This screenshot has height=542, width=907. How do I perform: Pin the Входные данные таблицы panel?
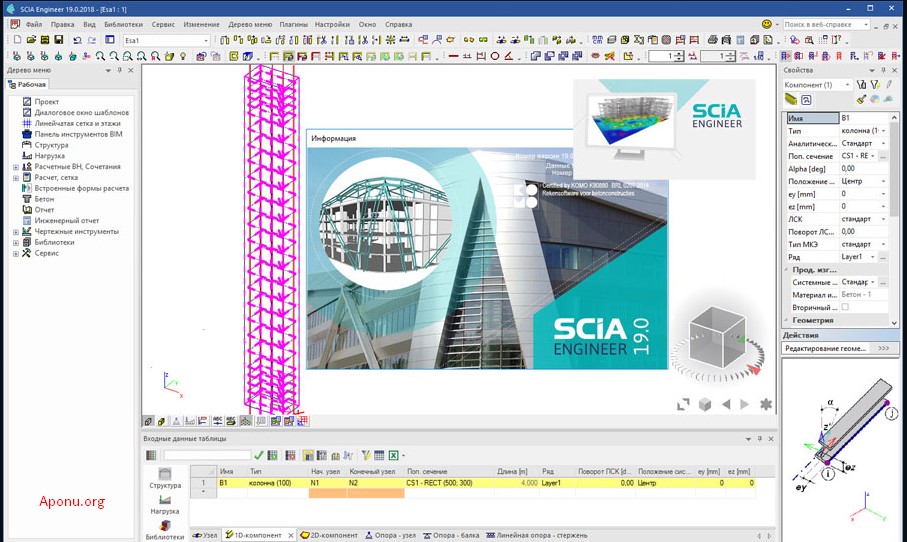coord(759,438)
